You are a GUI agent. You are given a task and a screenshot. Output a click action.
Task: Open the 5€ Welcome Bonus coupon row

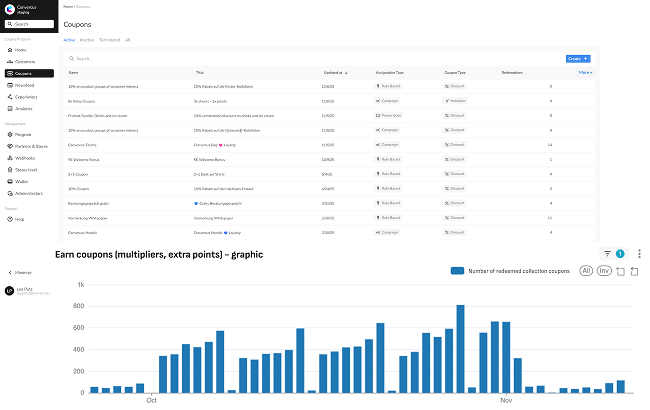330,160
